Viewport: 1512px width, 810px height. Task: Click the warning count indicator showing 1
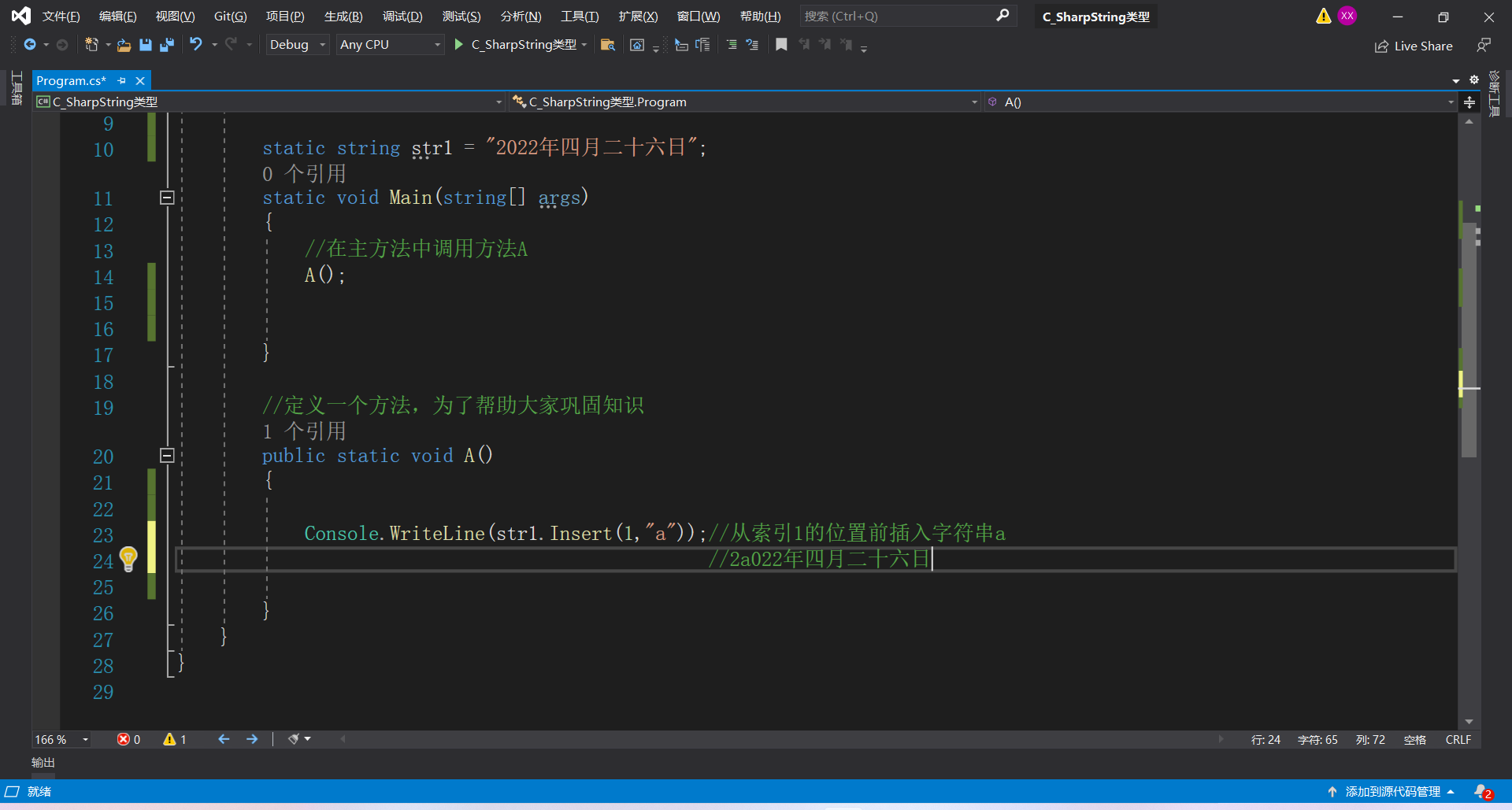pos(175,740)
